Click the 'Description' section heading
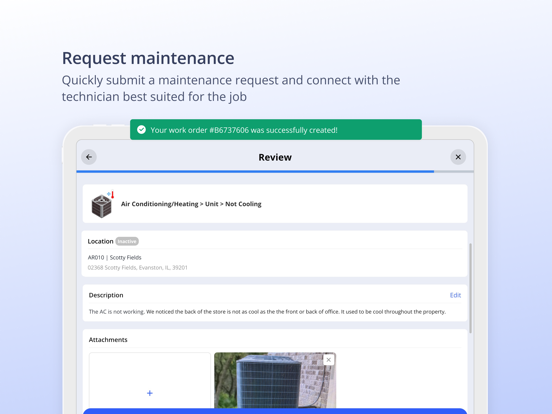Viewport: 552px width, 414px height. (106, 295)
